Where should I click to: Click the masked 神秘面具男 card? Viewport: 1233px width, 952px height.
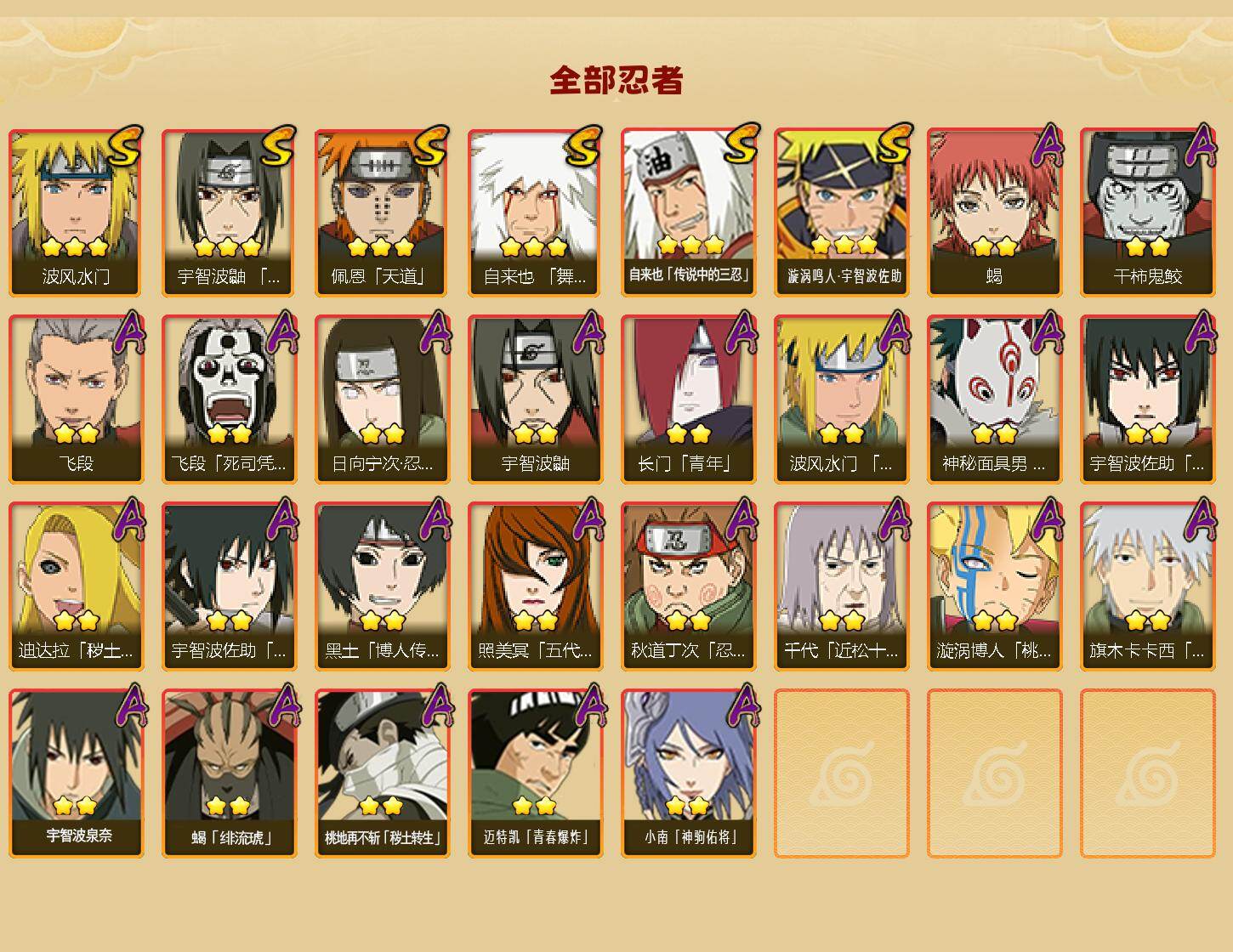coord(995,399)
